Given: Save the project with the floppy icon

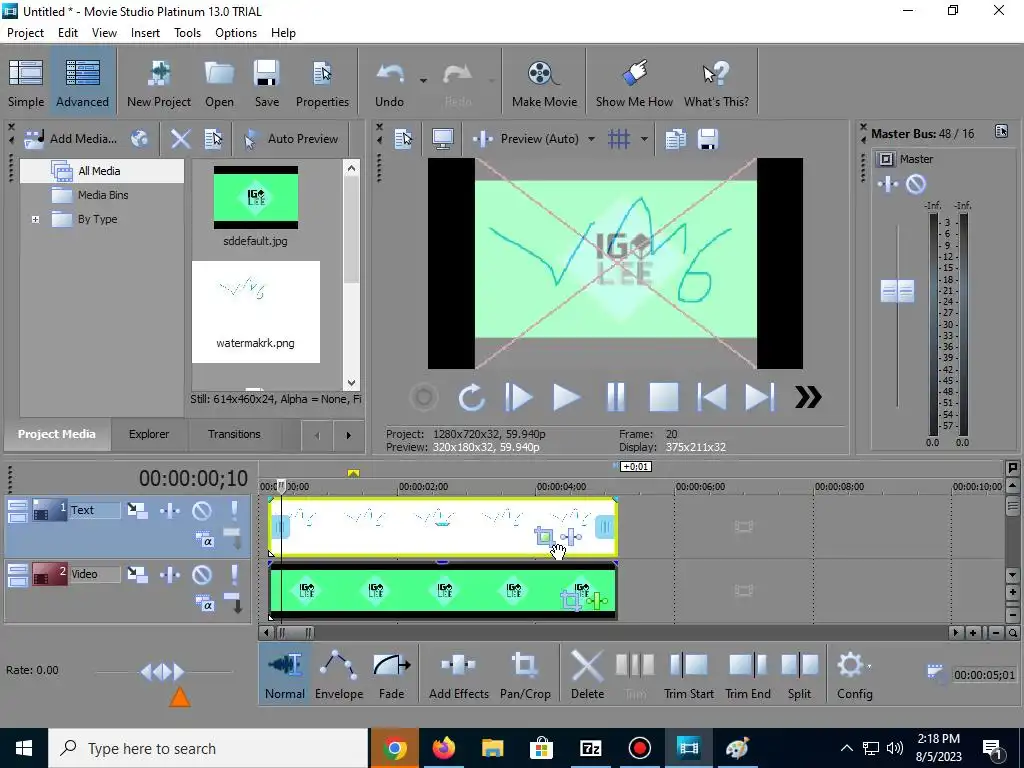Looking at the screenshot, I should pyautogui.click(x=266, y=83).
